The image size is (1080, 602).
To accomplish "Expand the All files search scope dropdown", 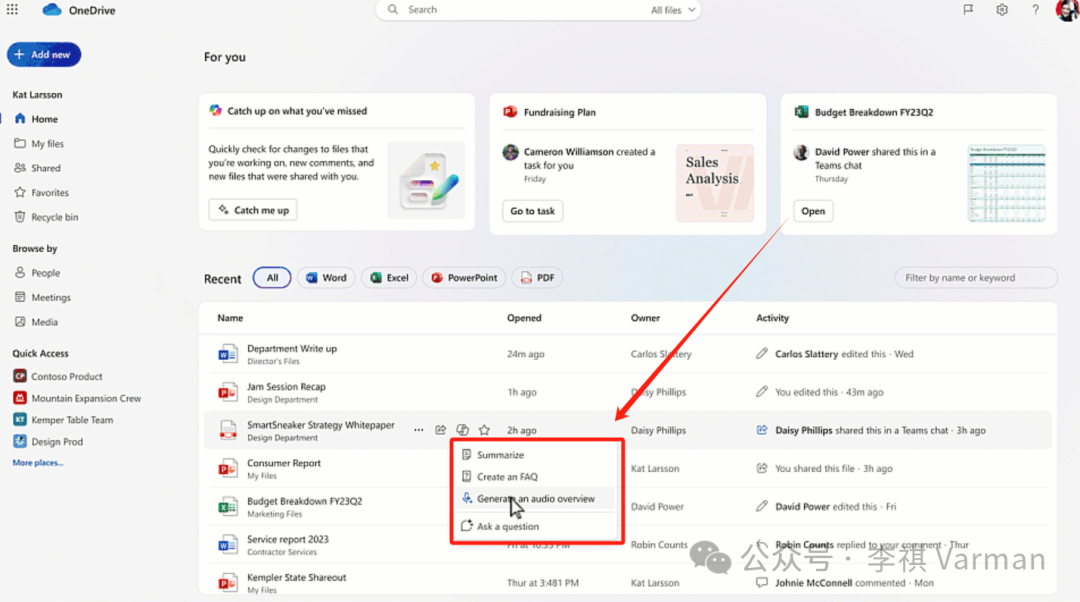I will click(673, 10).
